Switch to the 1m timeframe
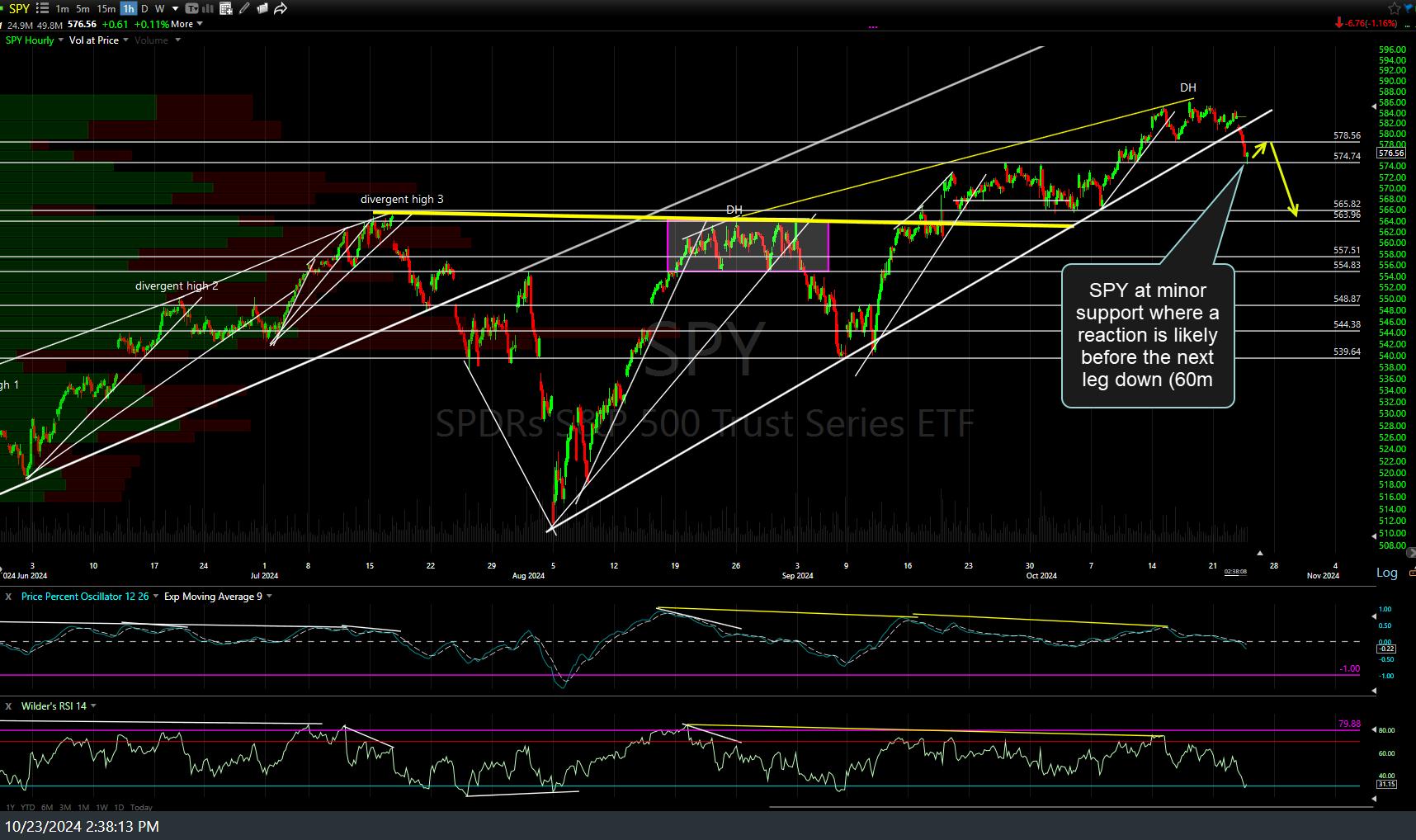The width and height of the screenshot is (1416, 840). [62, 9]
